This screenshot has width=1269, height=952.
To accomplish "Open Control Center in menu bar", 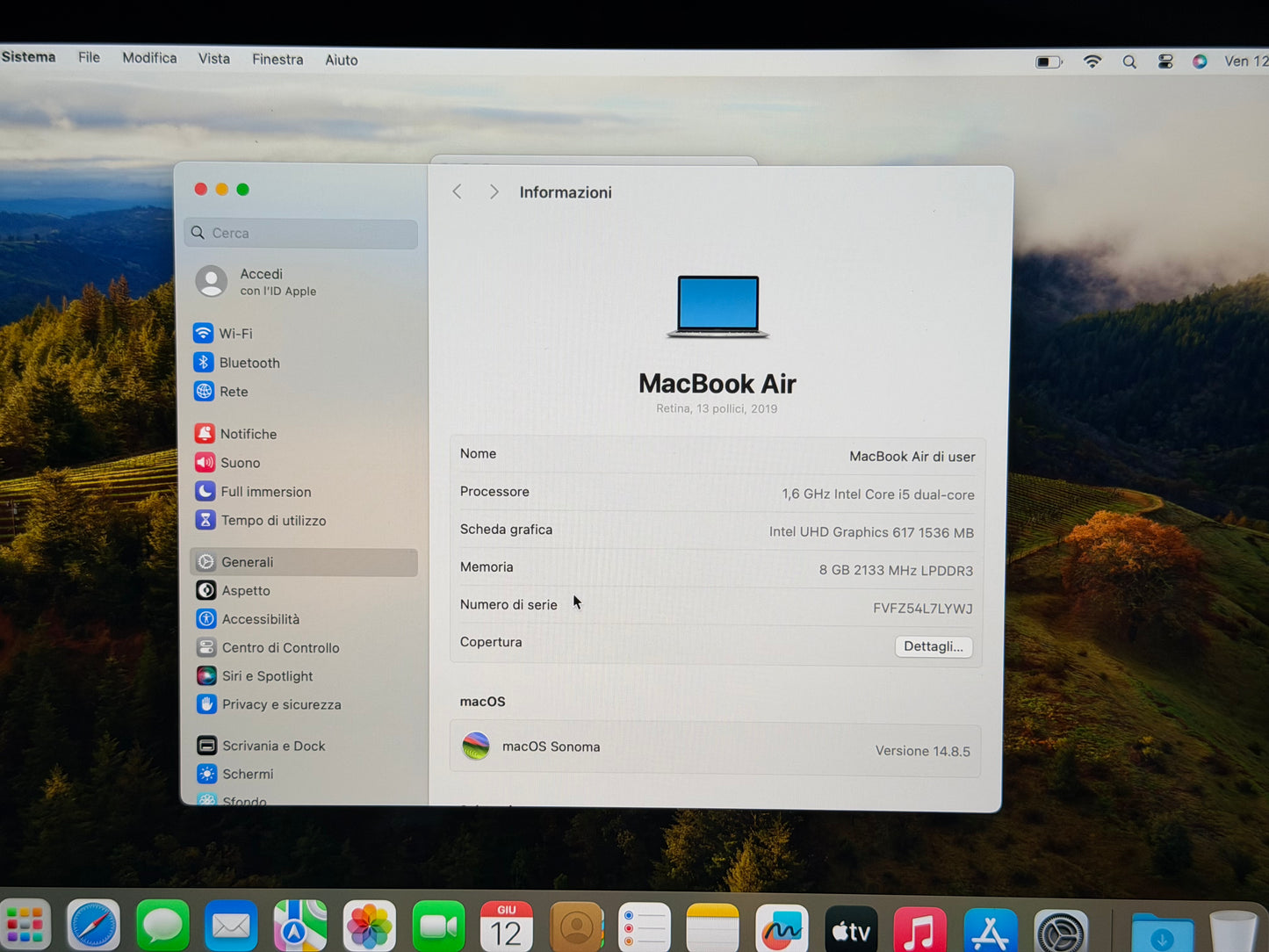I will click(x=1165, y=61).
